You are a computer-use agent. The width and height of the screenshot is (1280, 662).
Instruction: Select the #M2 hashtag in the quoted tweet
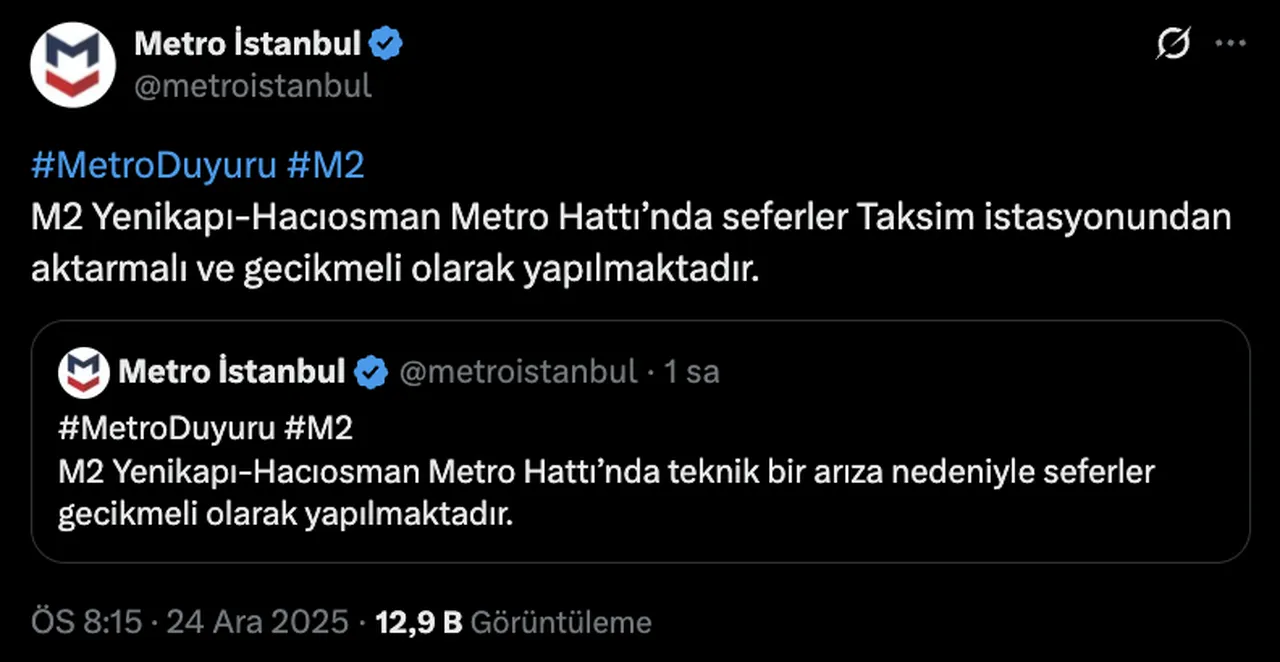coord(322,428)
